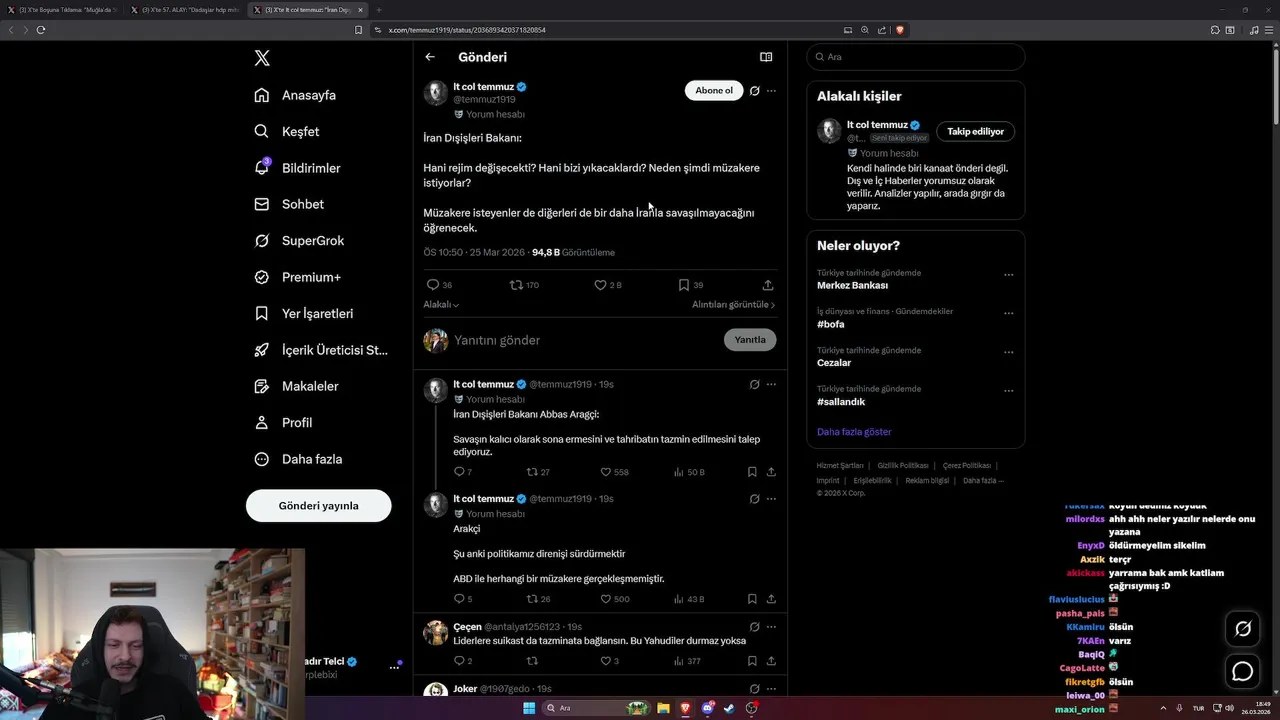The image size is (1280, 720).
Task: Open the #bofa trend
Action: point(830,324)
